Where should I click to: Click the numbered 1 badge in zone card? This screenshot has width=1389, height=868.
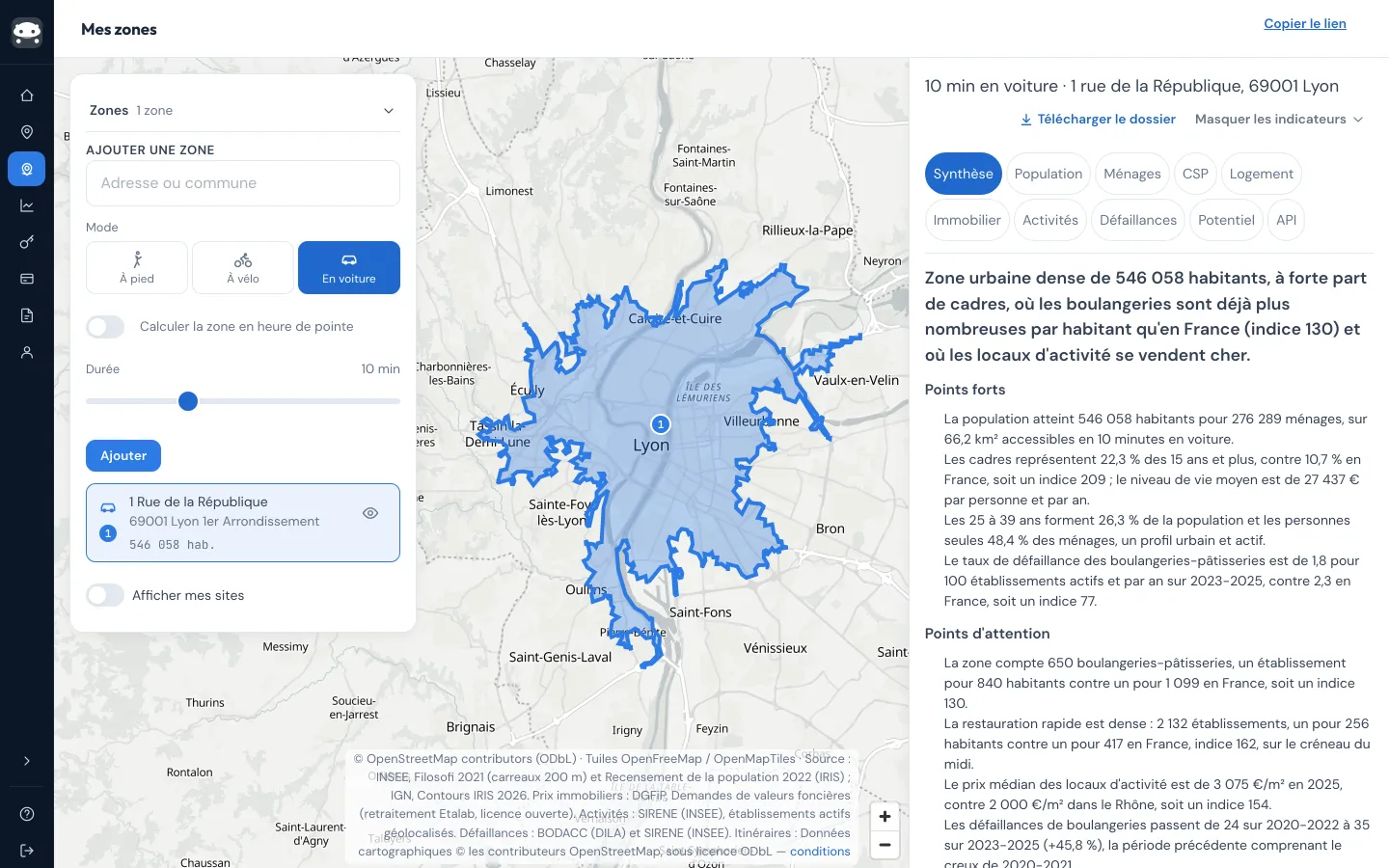tap(108, 533)
